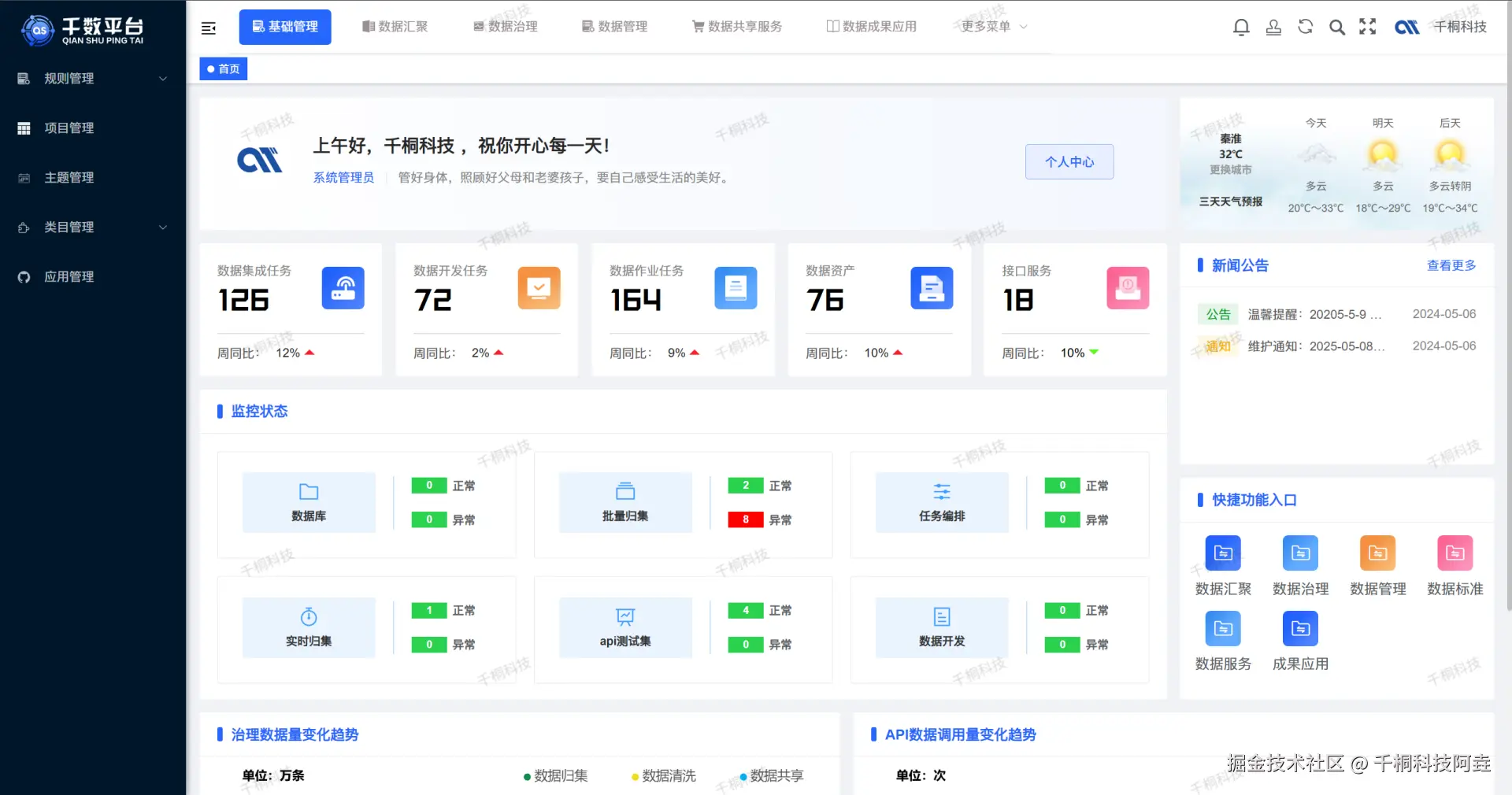This screenshot has height=795, width=1512.
Task: Collapse the sidebar with the hamburger icon
Action: coord(208,27)
